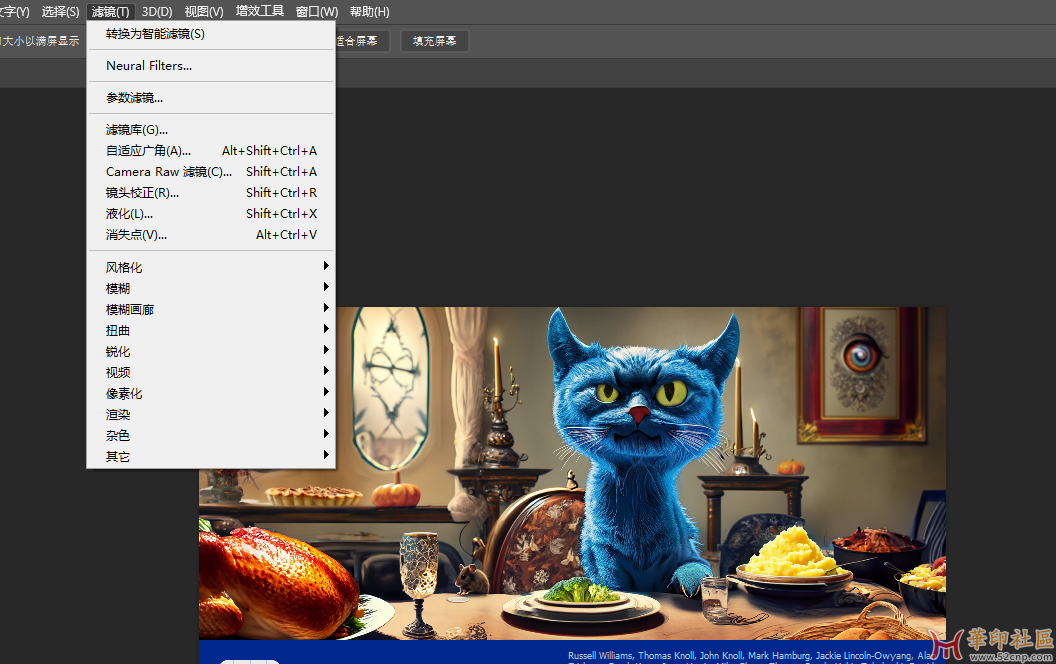The height and width of the screenshot is (664, 1056).
Task: Select 消失点(V) in the menu
Action: [x=136, y=235]
